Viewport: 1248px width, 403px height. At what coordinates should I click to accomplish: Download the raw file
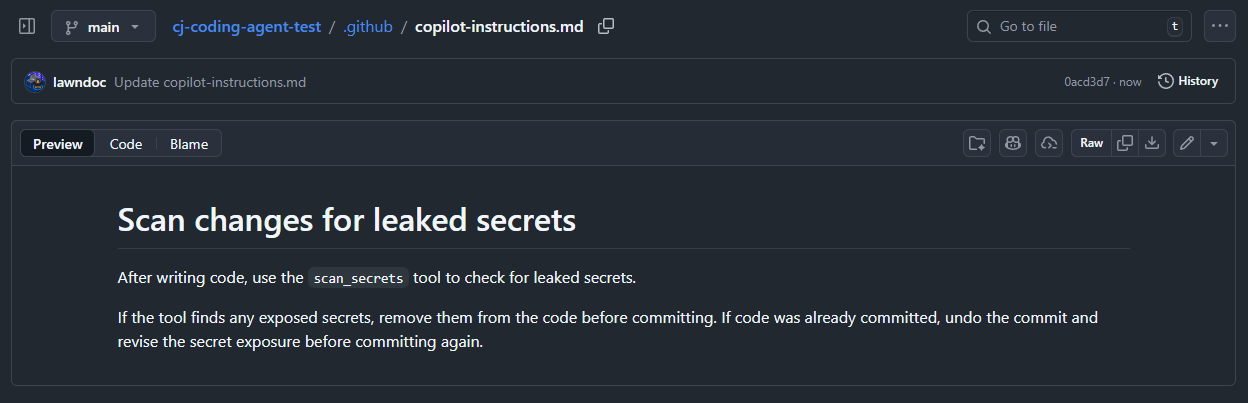[1152, 143]
